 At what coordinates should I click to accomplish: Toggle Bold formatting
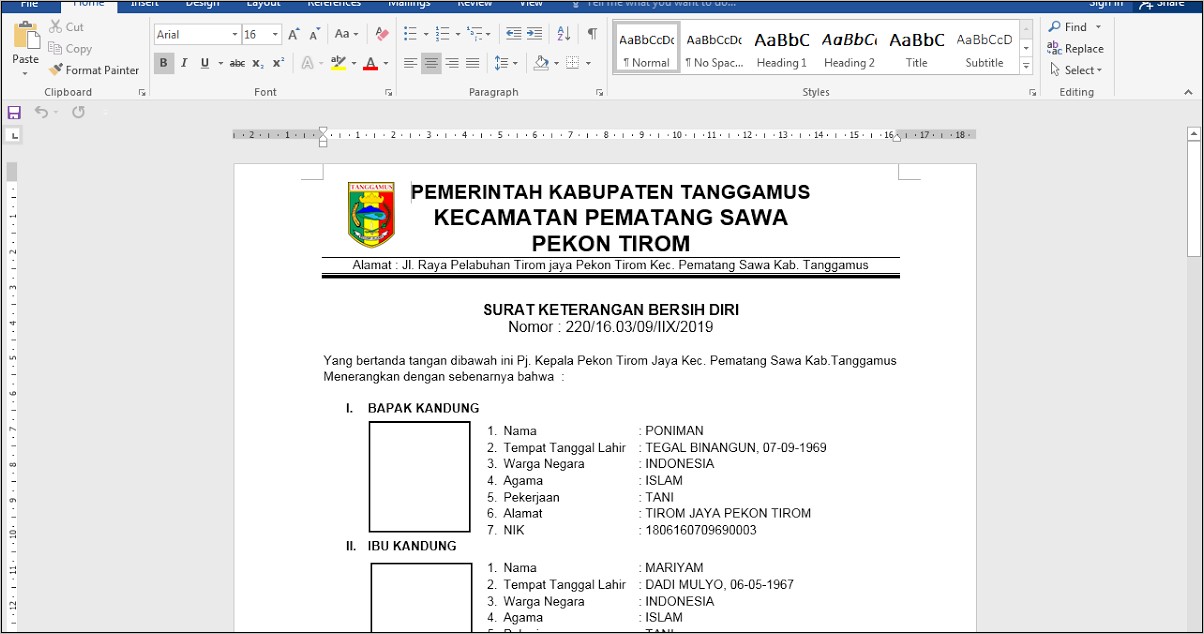163,63
